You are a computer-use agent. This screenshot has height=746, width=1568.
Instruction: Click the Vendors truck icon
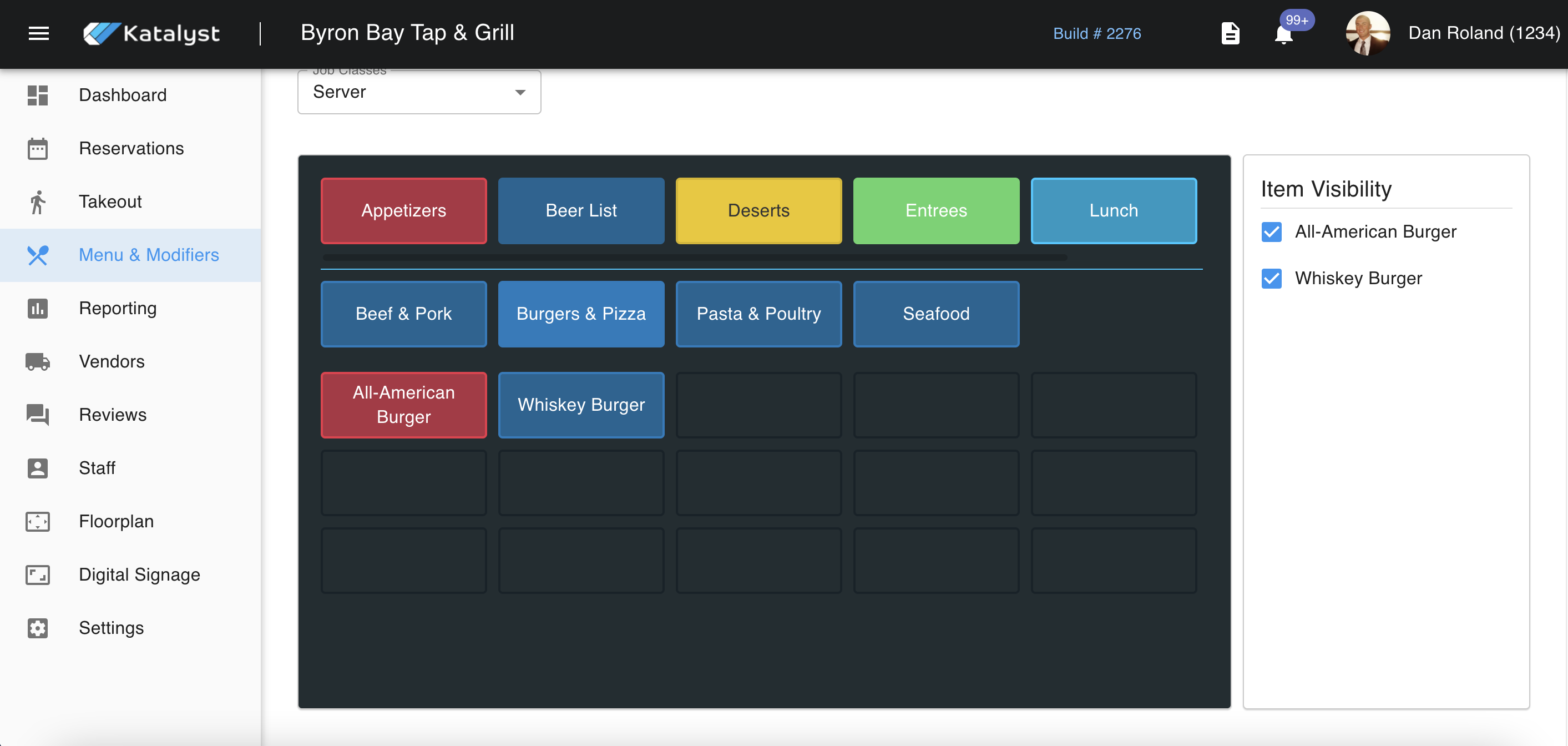click(x=38, y=362)
